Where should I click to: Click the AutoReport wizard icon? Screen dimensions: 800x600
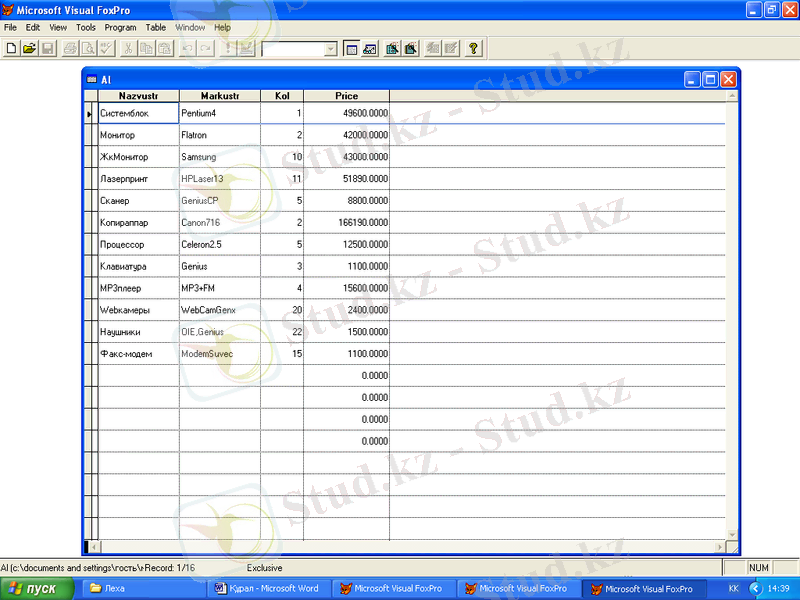452,48
